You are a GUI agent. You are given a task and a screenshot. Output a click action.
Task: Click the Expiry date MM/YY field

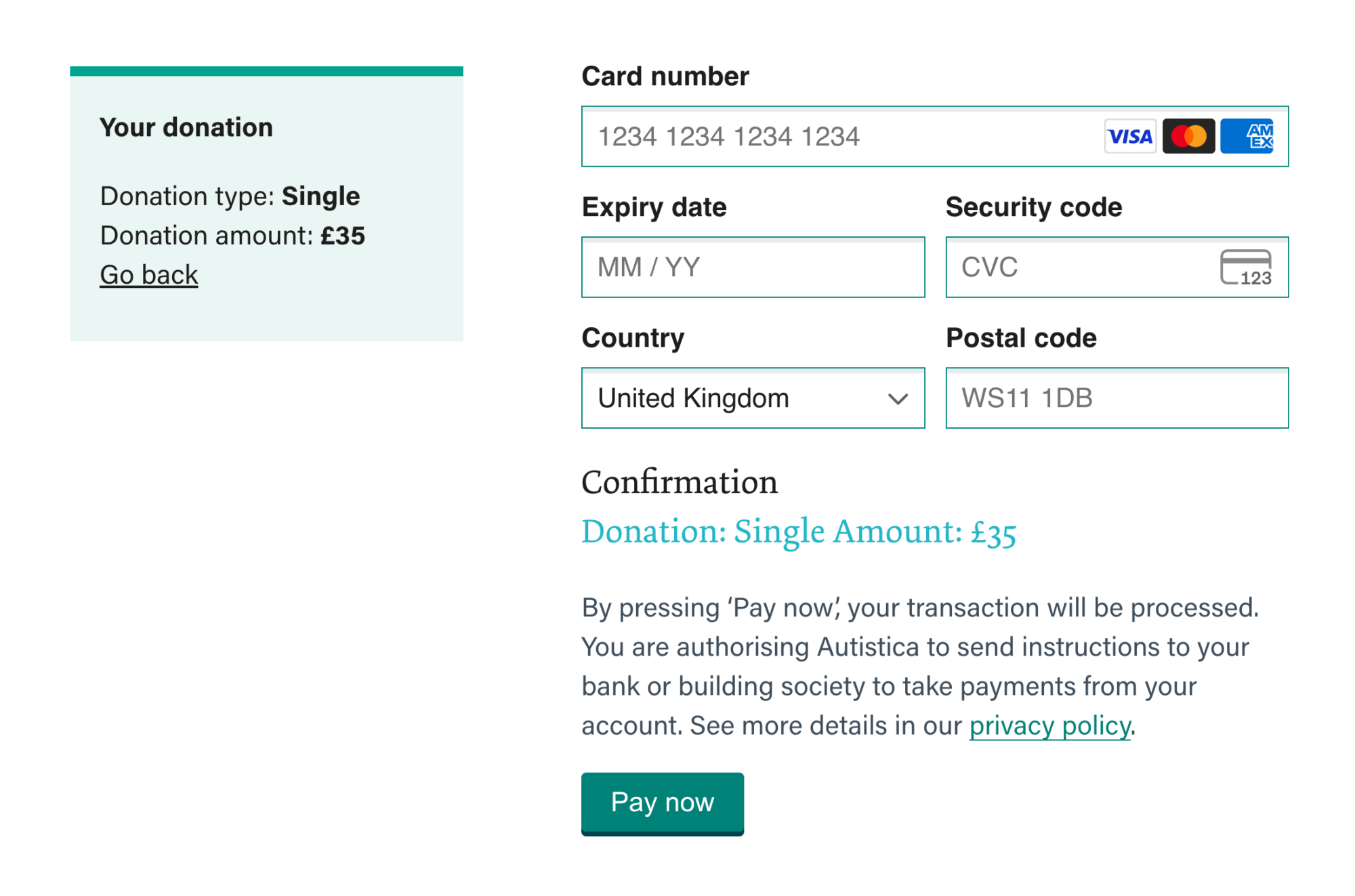(x=753, y=267)
